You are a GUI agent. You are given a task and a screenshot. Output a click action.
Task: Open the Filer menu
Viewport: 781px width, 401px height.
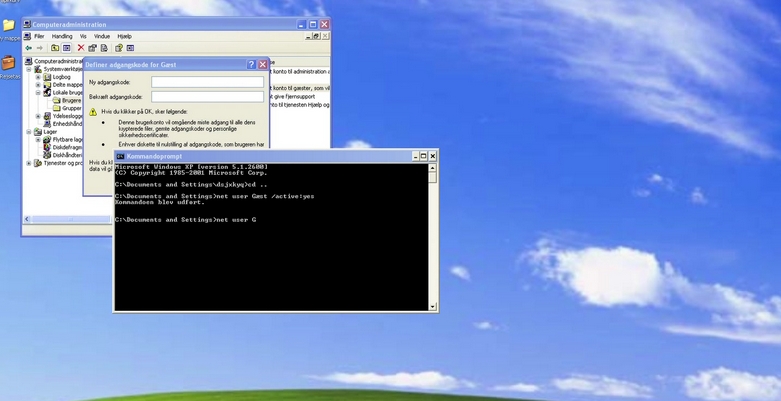(39, 36)
